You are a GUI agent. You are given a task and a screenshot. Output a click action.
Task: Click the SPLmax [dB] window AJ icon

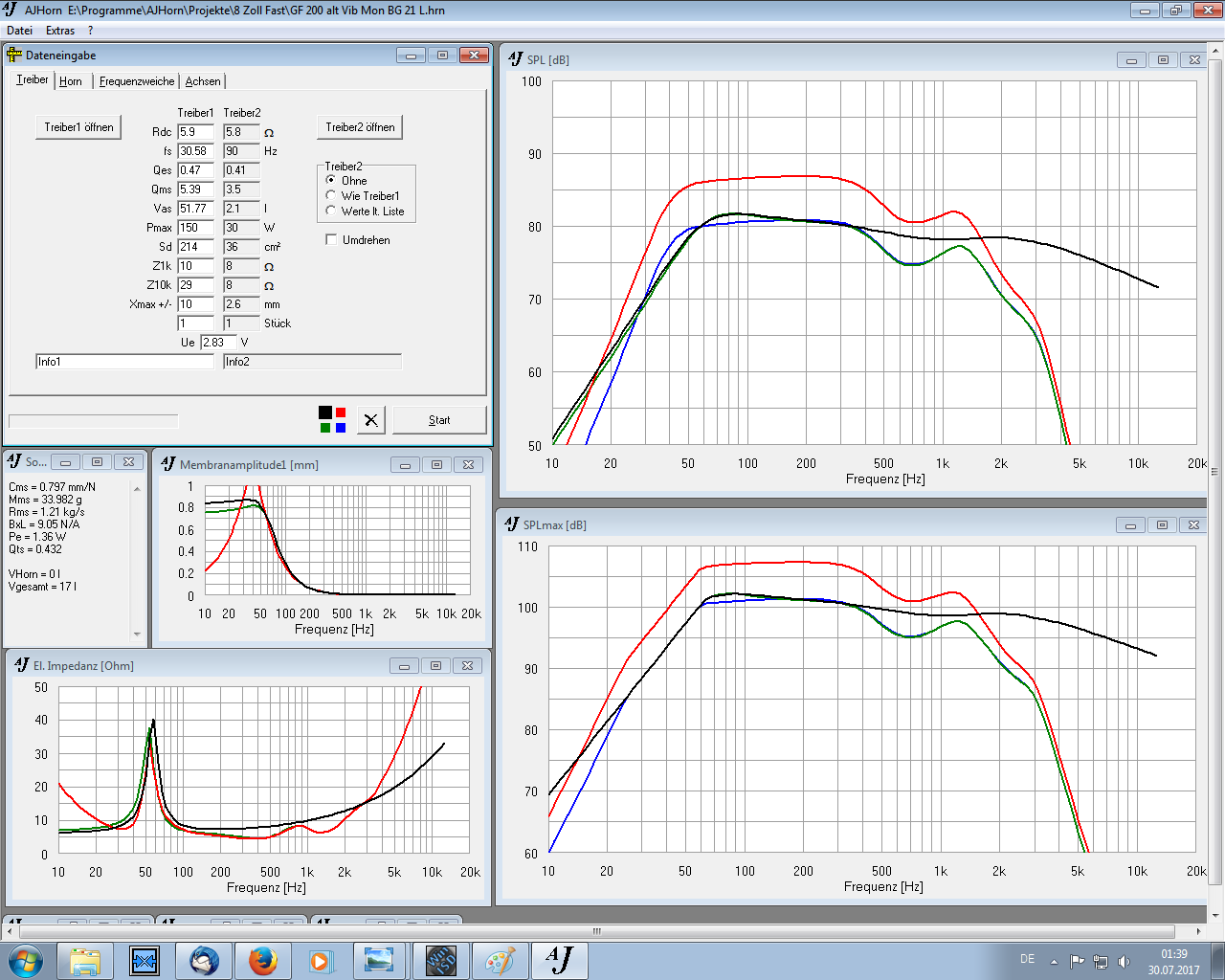tap(512, 524)
